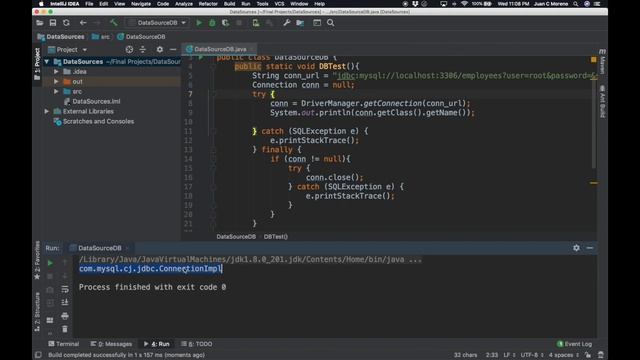Image resolution: width=640 pixels, height=360 pixels.
Task: Click the java path line in console
Action: tap(250, 260)
